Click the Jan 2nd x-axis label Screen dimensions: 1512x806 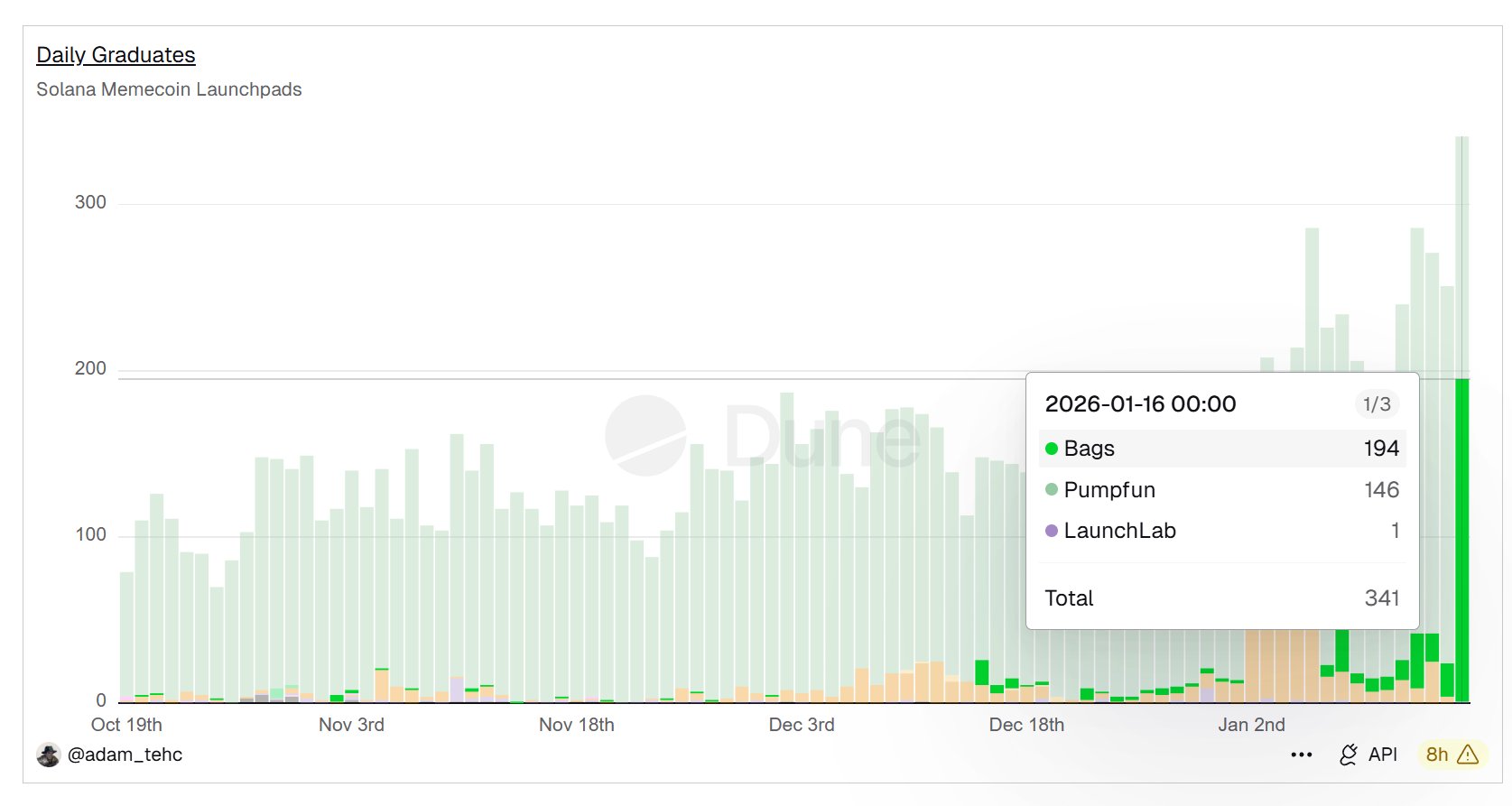pos(1251,725)
